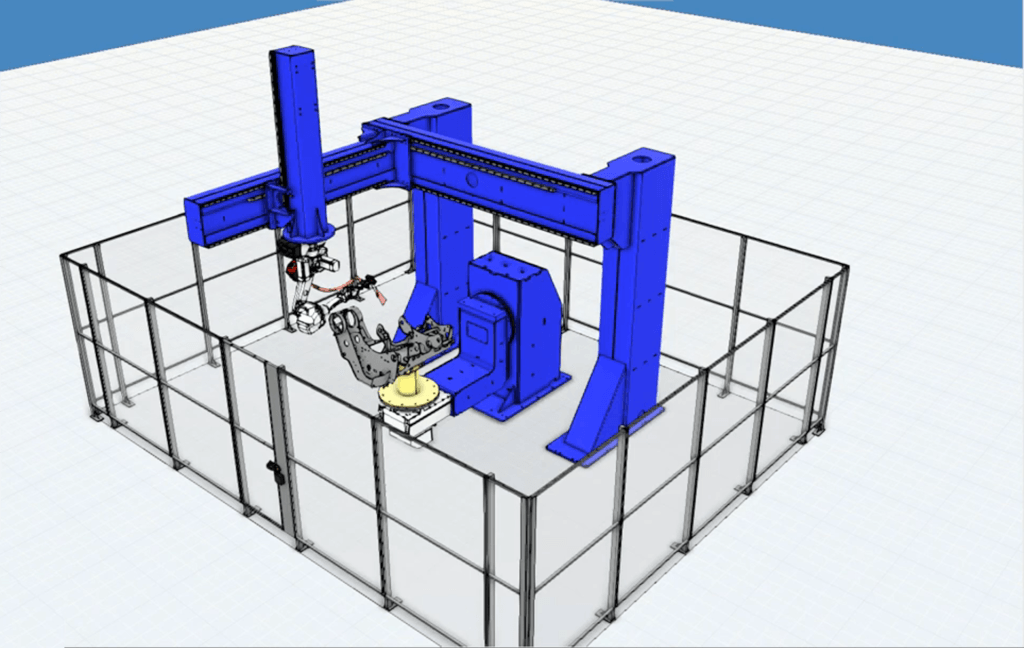Viewport: 1024px width, 648px height.
Task: Select the tall blue vertical gantry column
Action: pyautogui.click(x=298, y=130)
